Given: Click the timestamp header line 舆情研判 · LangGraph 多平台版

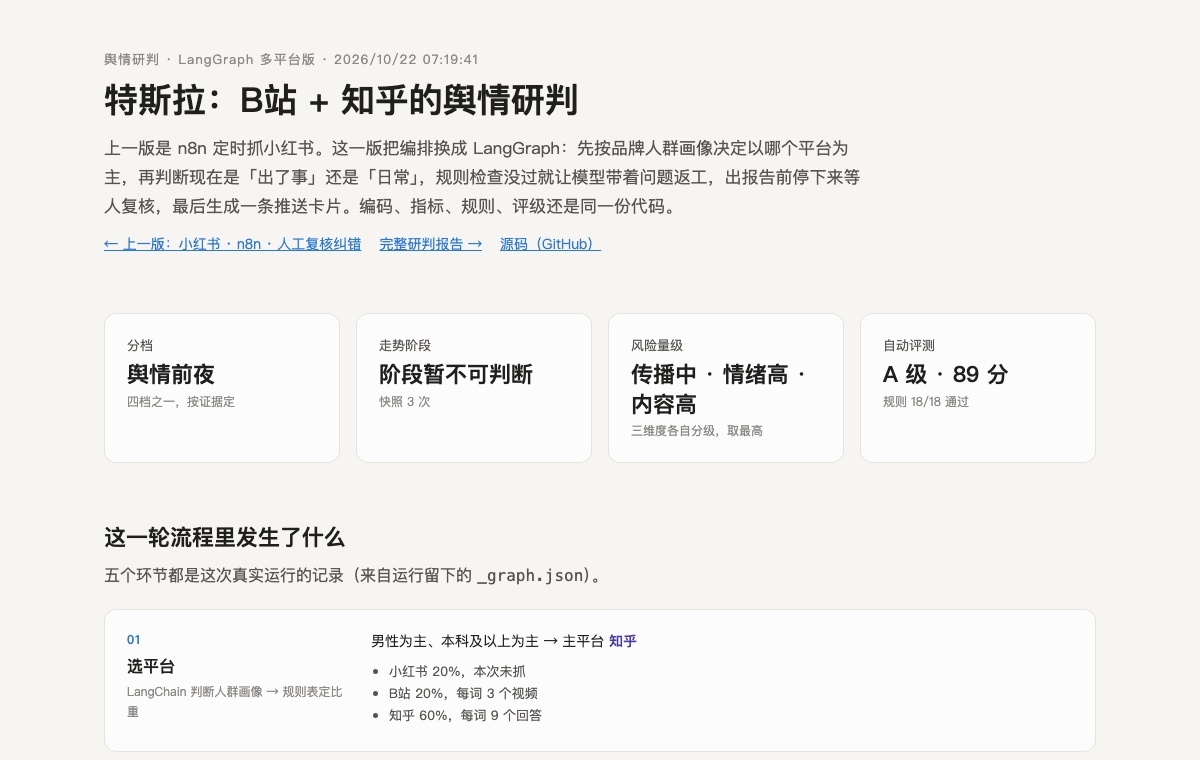Looking at the screenshot, I should click(291, 59).
